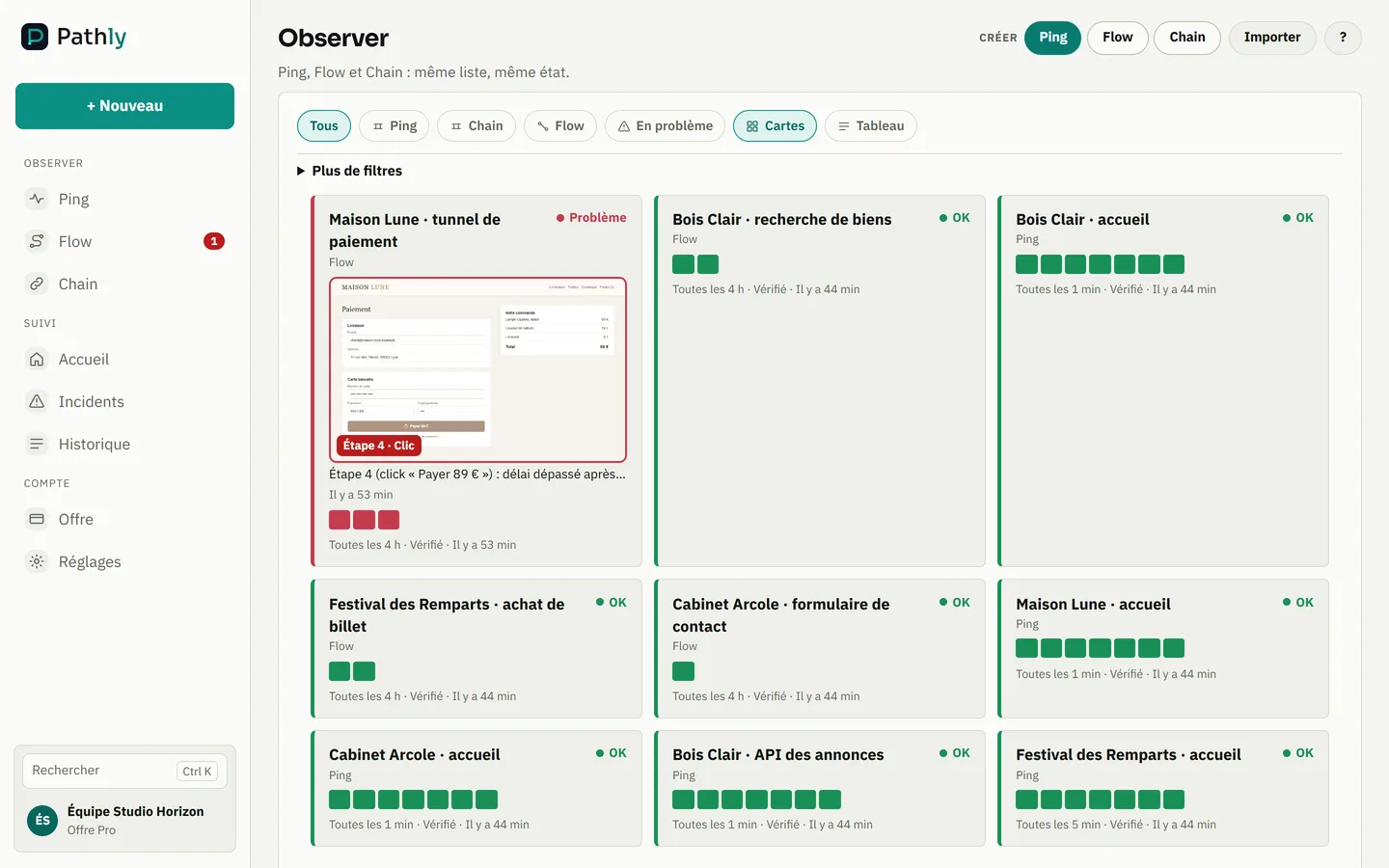The image size is (1389, 868).
Task: Open Cabinet Arcole formulaire de contact card
Action: coord(820,648)
